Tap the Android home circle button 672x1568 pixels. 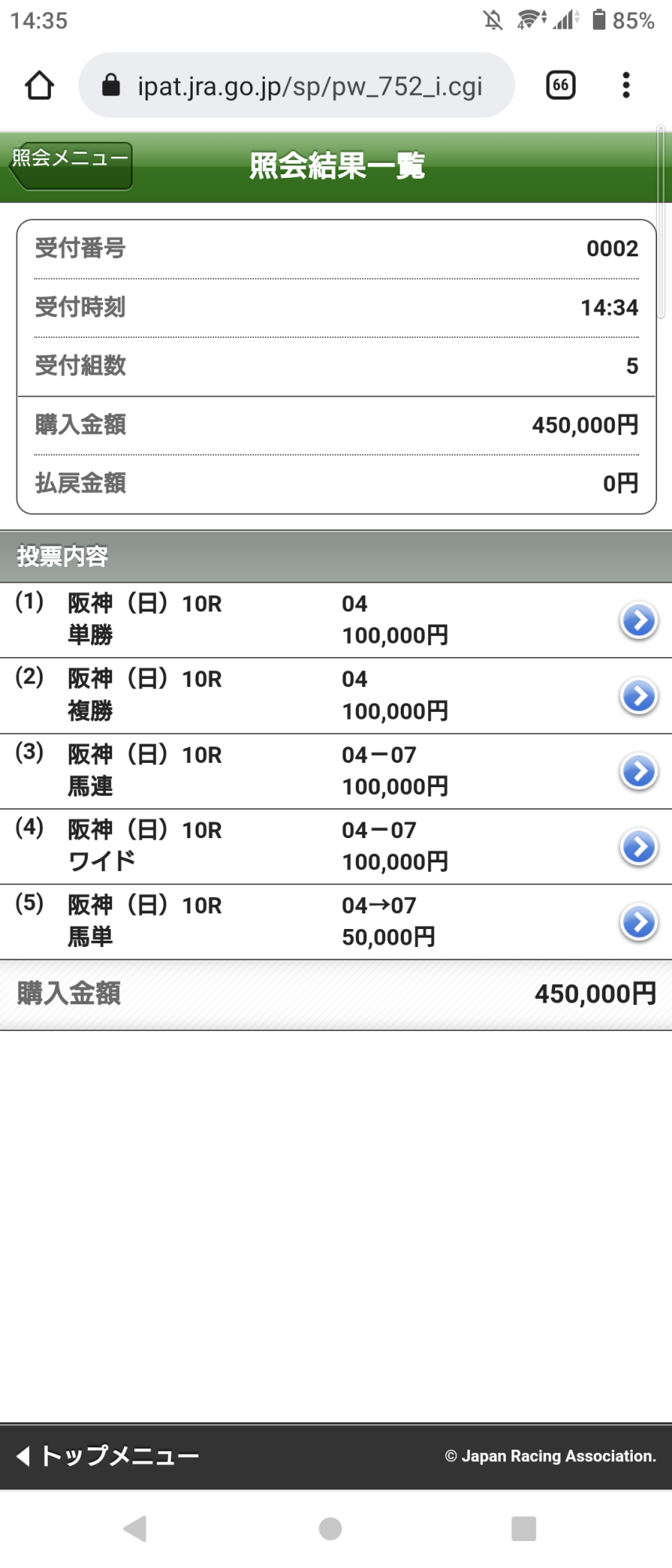point(330,1528)
